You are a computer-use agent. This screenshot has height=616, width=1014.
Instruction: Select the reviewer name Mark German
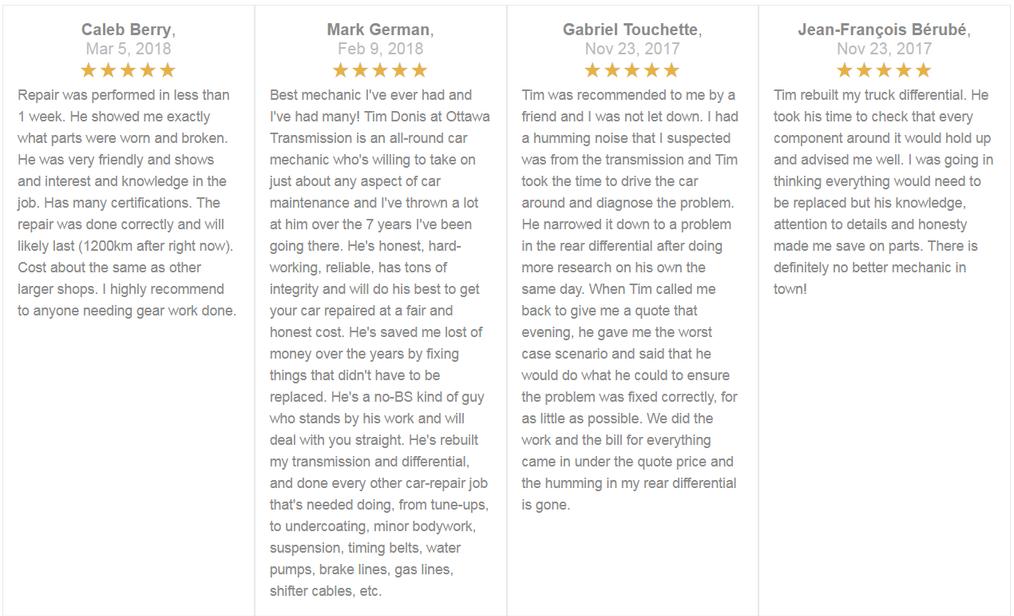click(x=378, y=30)
